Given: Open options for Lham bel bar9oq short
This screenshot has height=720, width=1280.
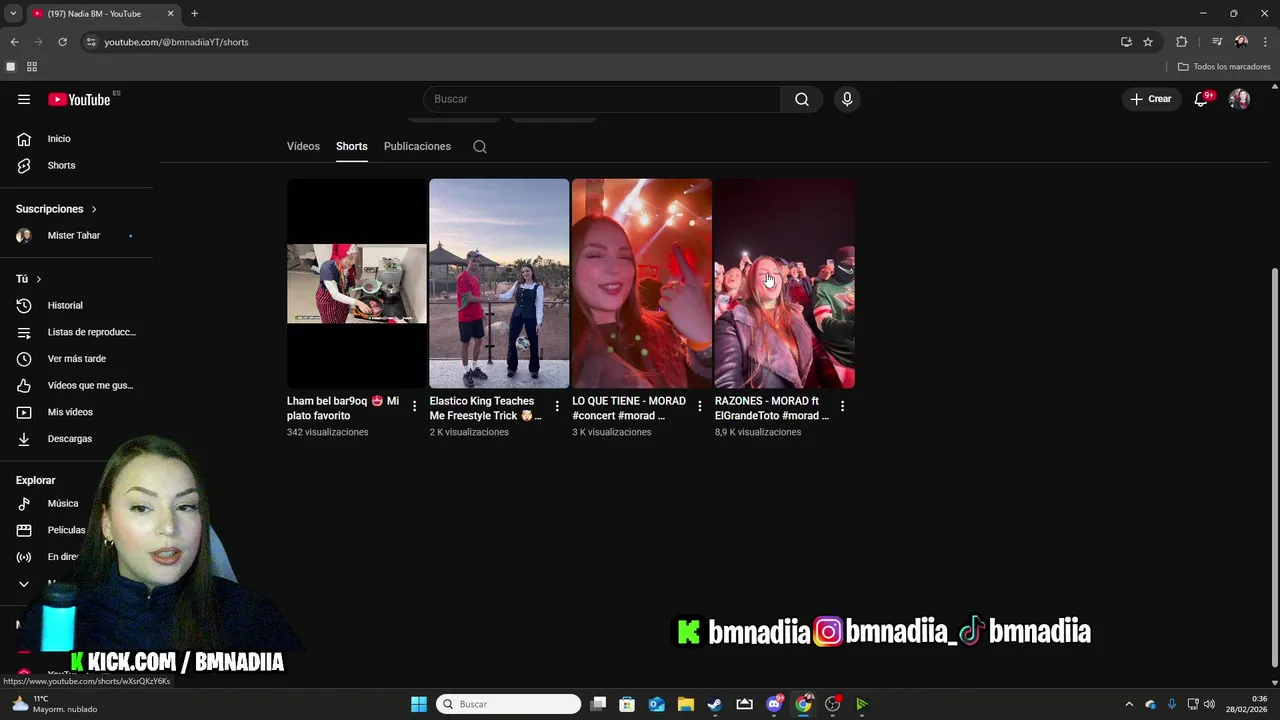Looking at the screenshot, I should [414, 406].
